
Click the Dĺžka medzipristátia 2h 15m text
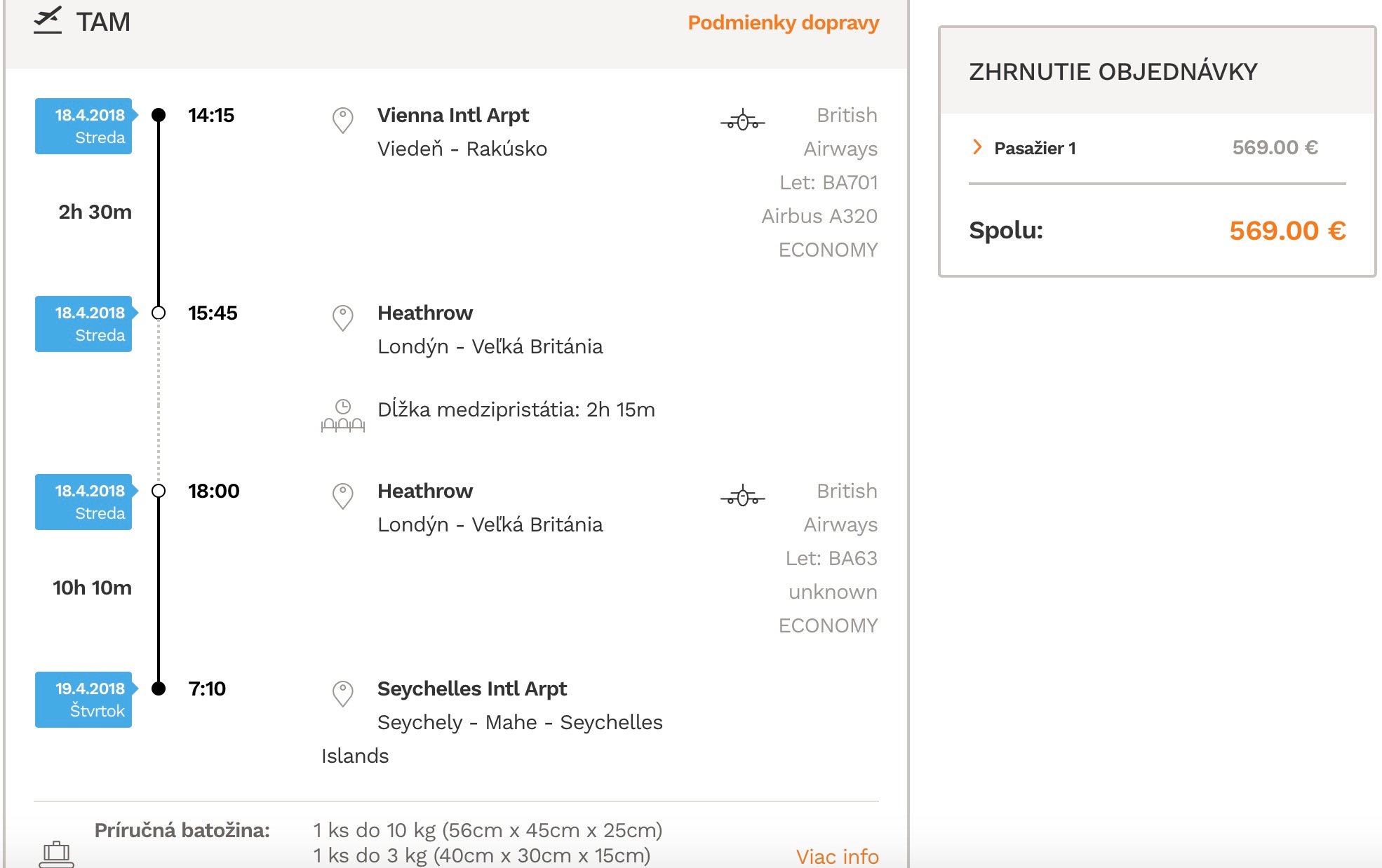pyautogui.click(x=516, y=409)
